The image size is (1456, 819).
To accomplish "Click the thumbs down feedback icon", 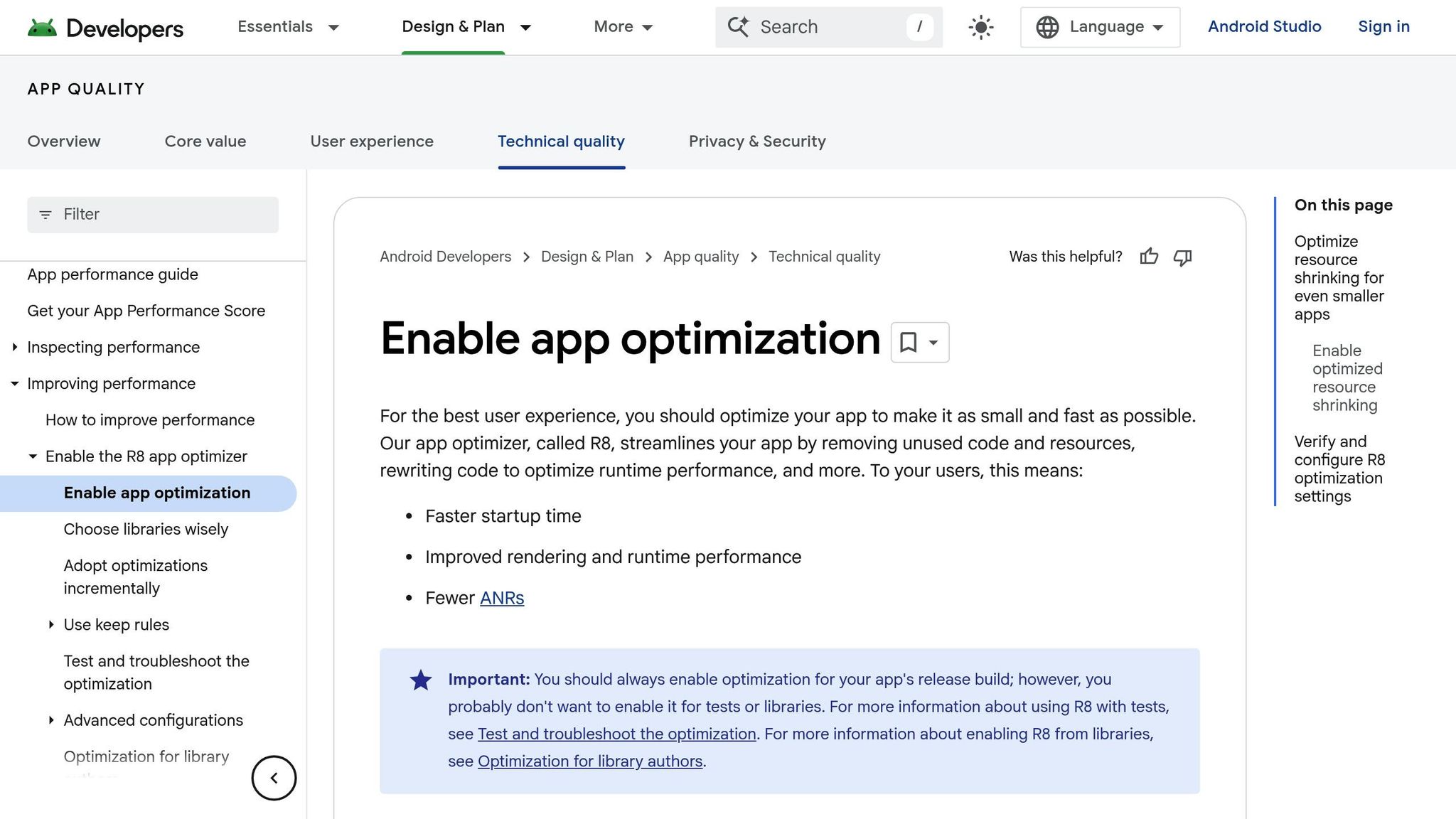I will pyautogui.click(x=1182, y=257).
